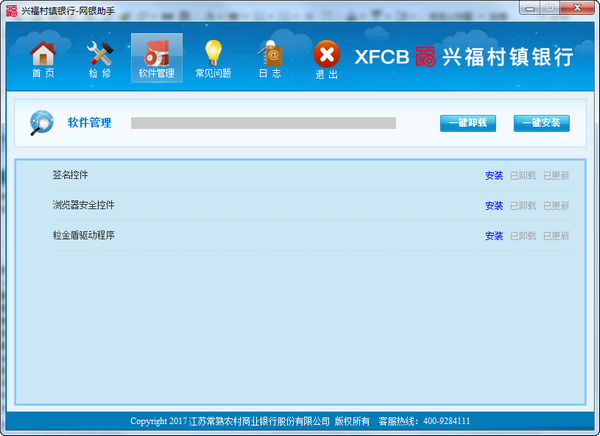Image resolution: width=600 pixels, height=436 pixels.
Task: Click 安装 for 浏览器安全控件
Action: pos(494,206)
